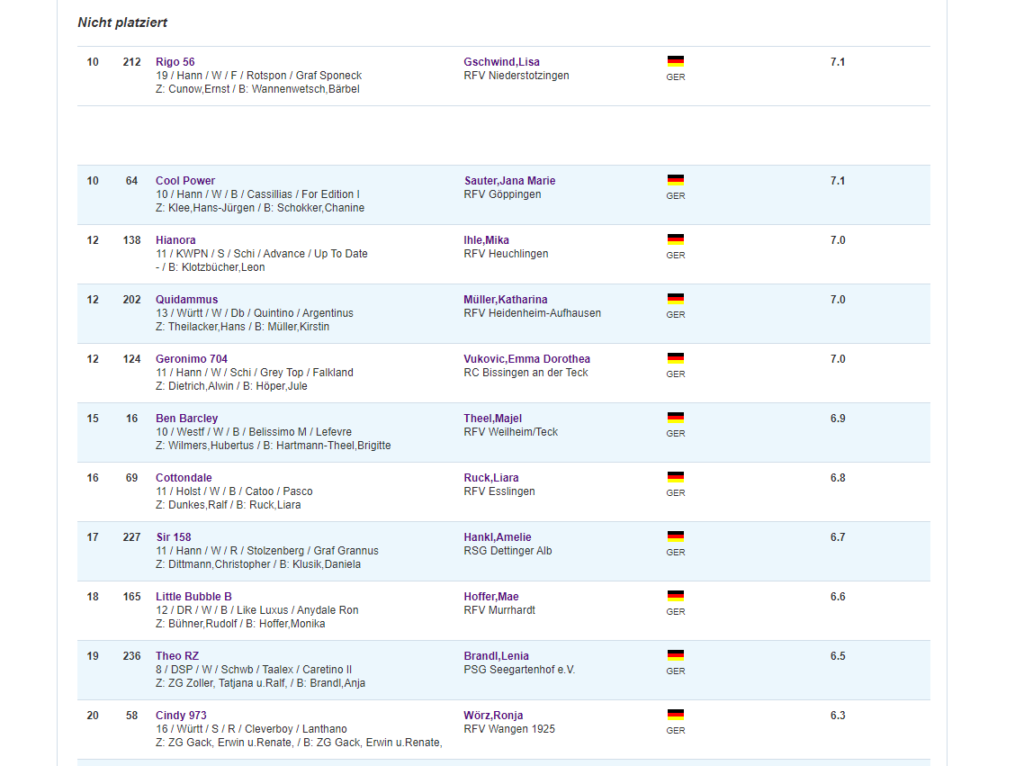Select score 6.7 for Sir 158
1024x766 pixels.
point(837,537)
